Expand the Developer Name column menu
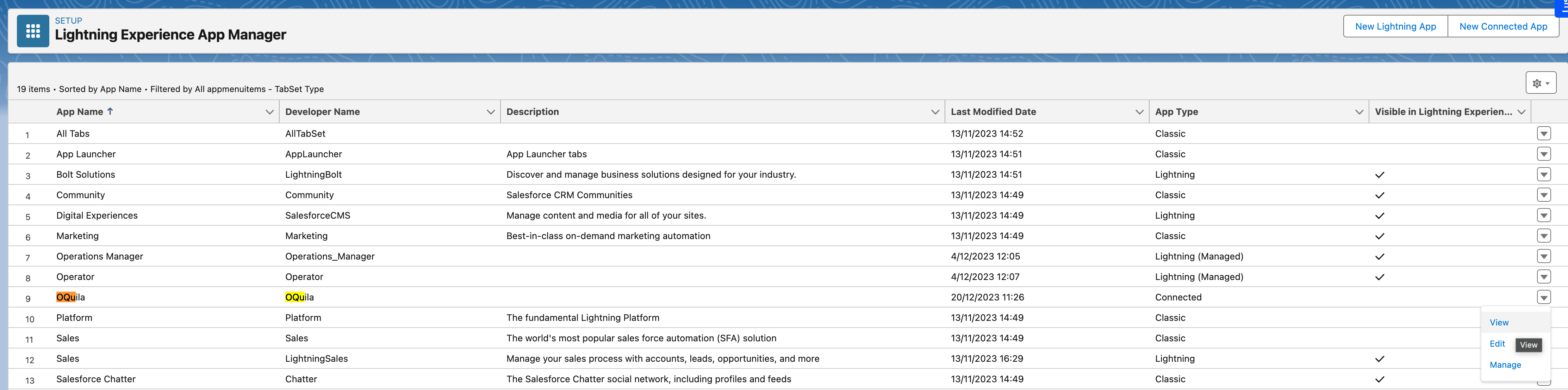1568x390 pixels. tap(490, 112)
